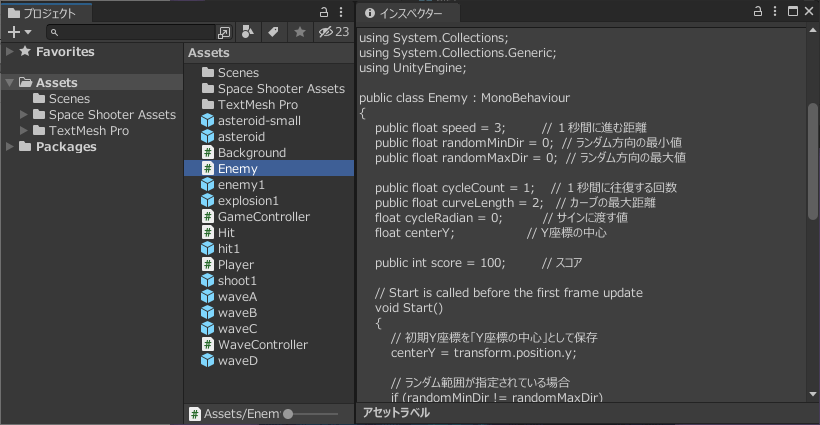Select the shoot1 prefab icon
Image resolution: width=820 pixels, height=425 pixels.
tap(208, 280)
